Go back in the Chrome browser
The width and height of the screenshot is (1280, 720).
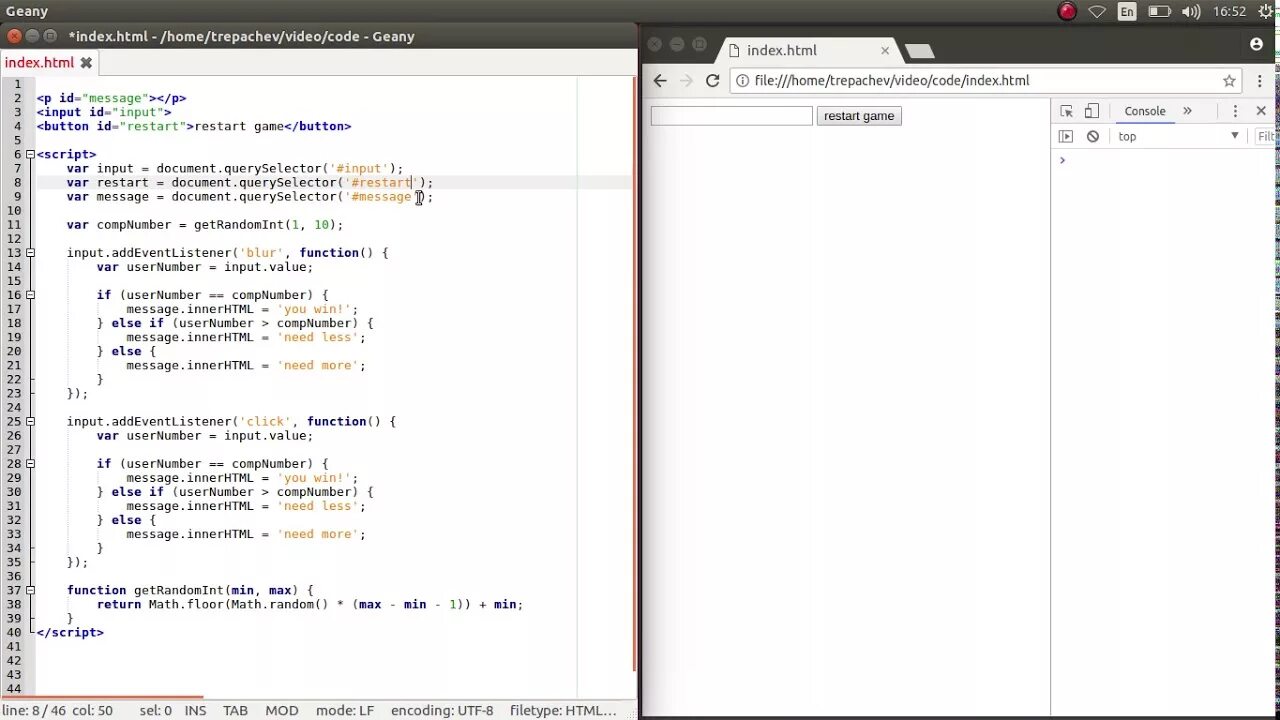tap(660, 81)
